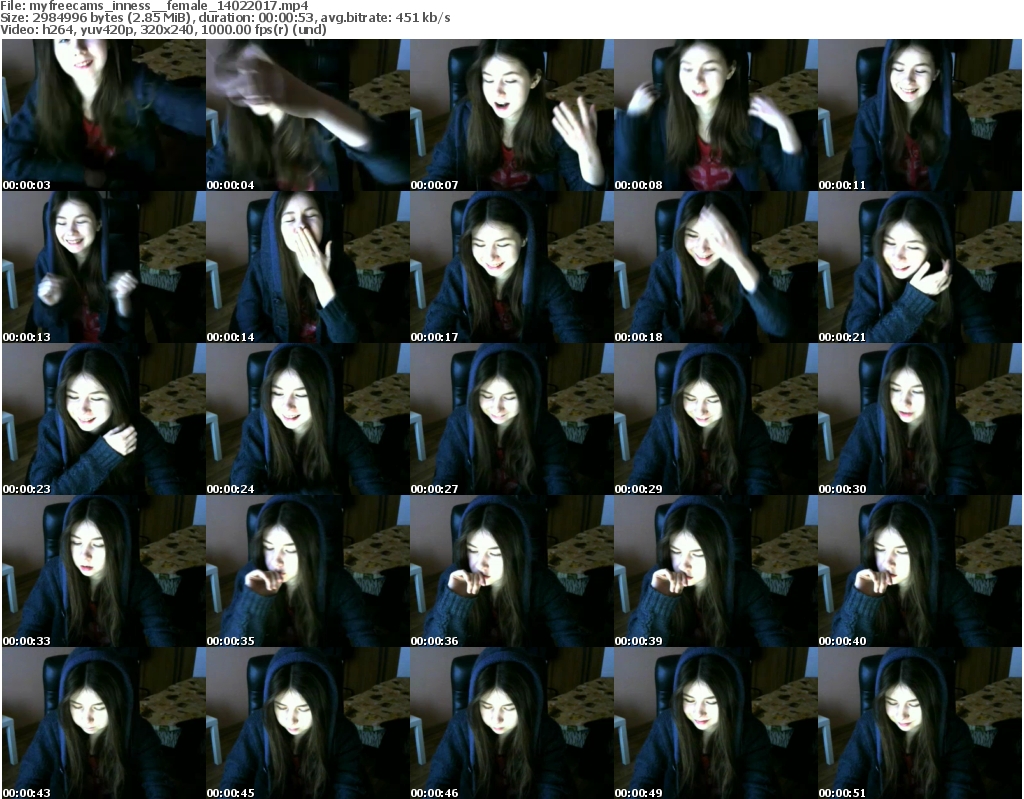Click the 'Video: h264, yuv420p' info line

coord(163,29)
